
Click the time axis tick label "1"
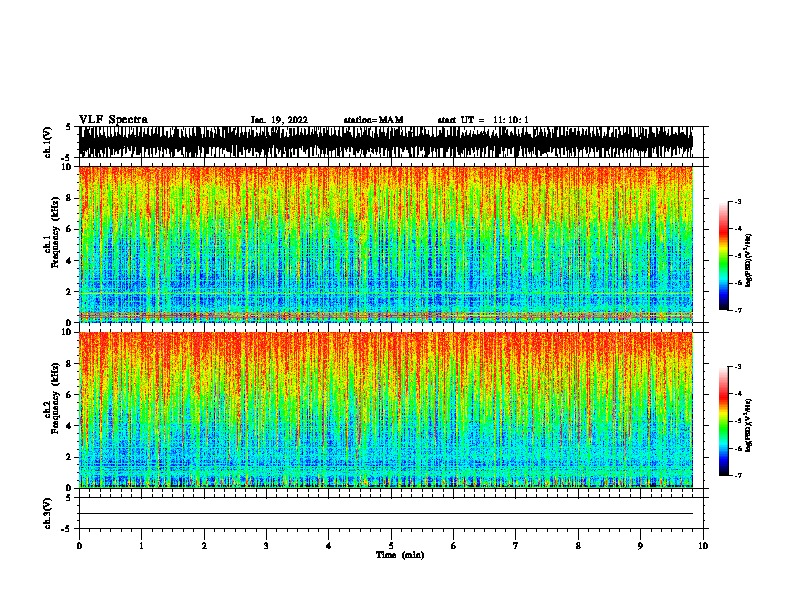[x=141, y=546]
